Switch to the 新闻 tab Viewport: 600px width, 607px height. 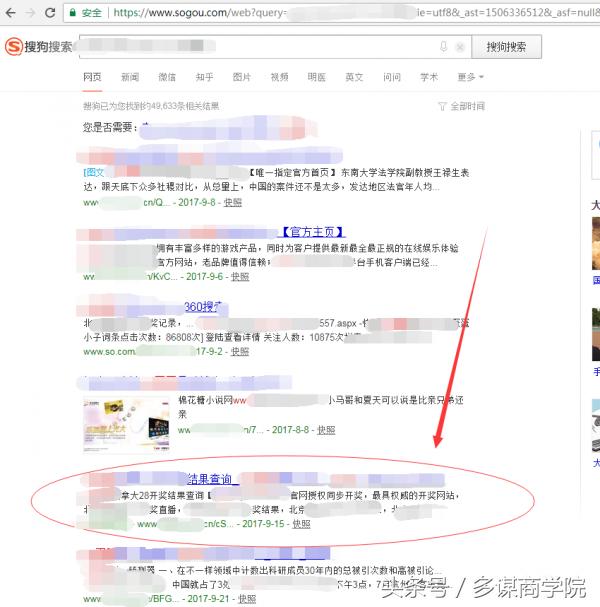130,77
